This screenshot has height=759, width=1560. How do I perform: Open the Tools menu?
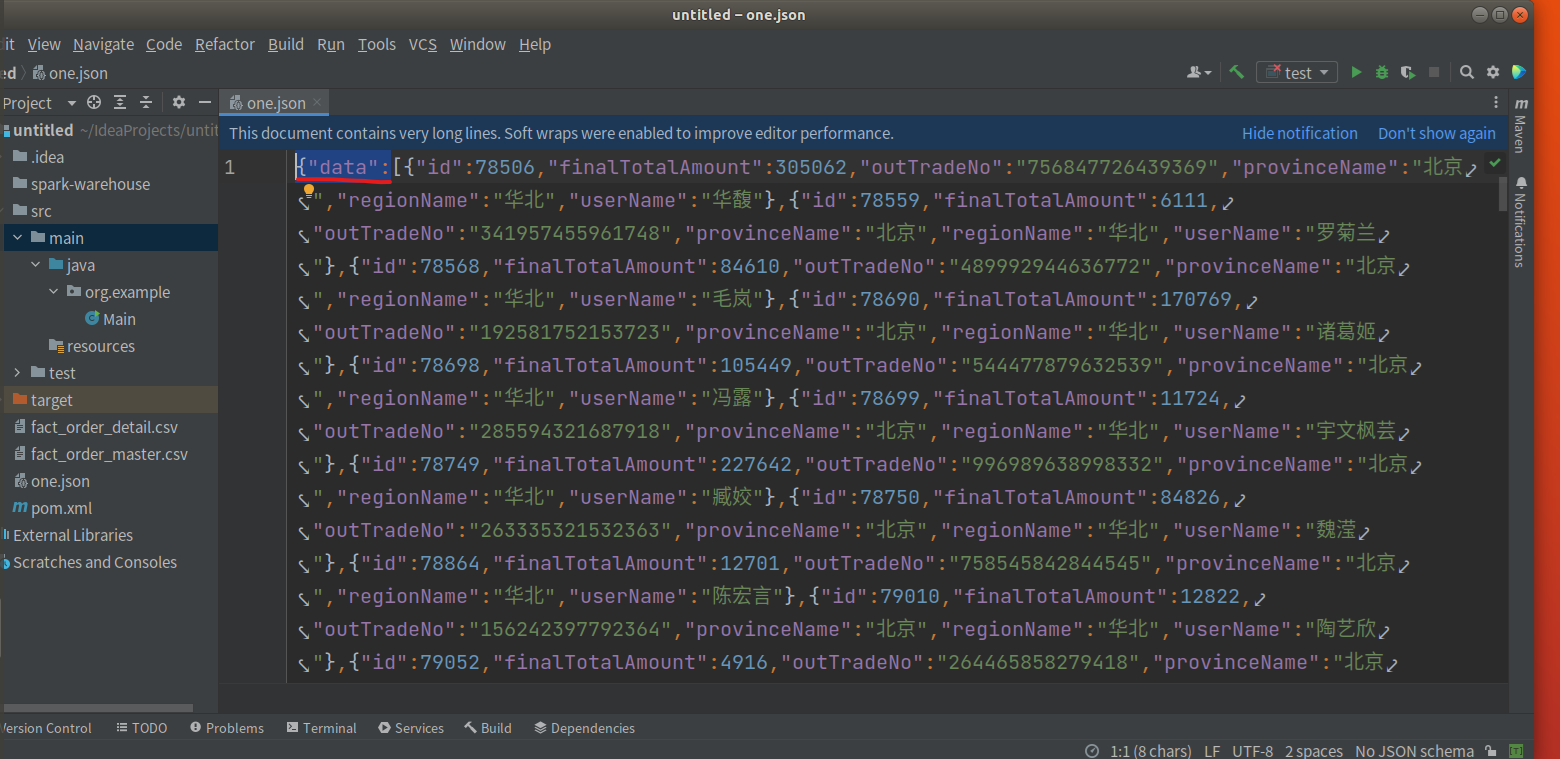coord(377,44)
